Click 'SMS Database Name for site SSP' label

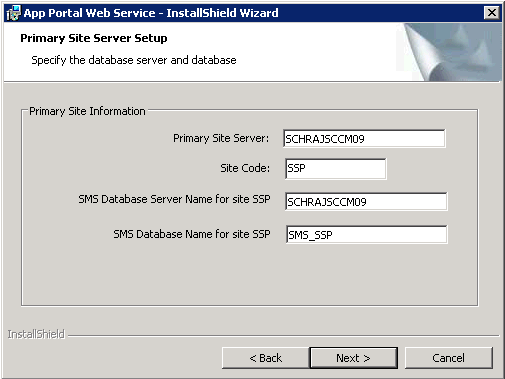192,234
